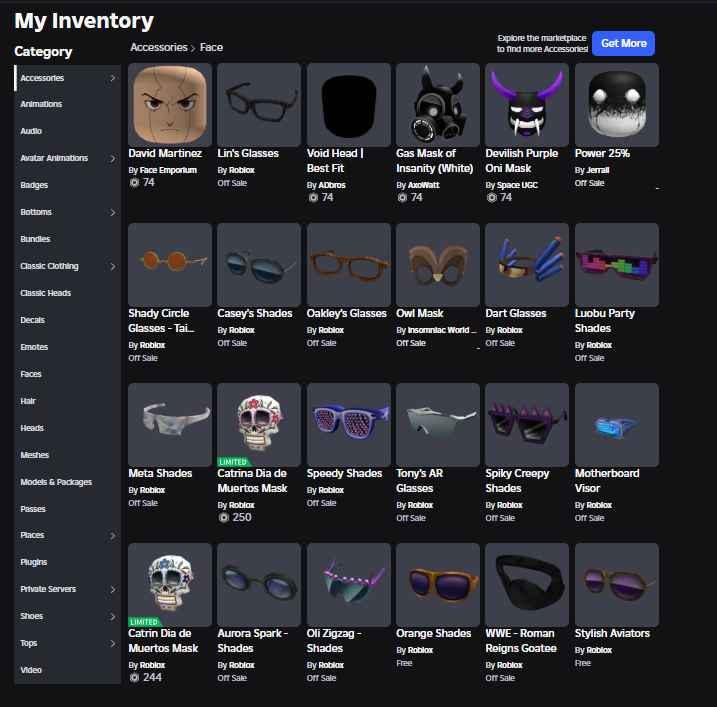717x707 pixels.
Task: Open the David Martinez face thumbnail
Action: (170, 105)
